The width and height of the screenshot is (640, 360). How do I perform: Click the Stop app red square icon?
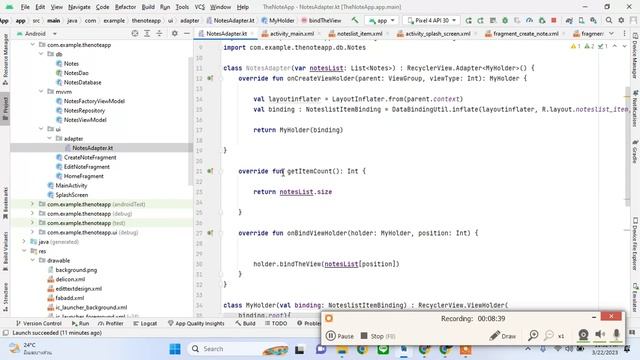tap(554, 20)
